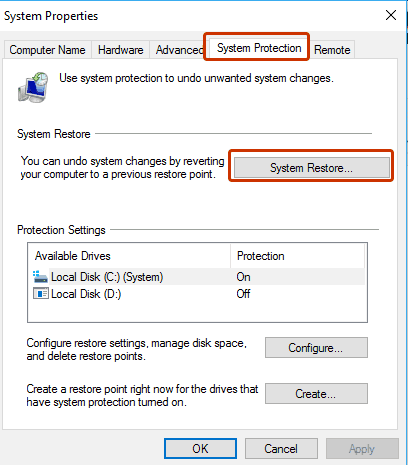Open Configure restore settings button

[x=316, y=348]
